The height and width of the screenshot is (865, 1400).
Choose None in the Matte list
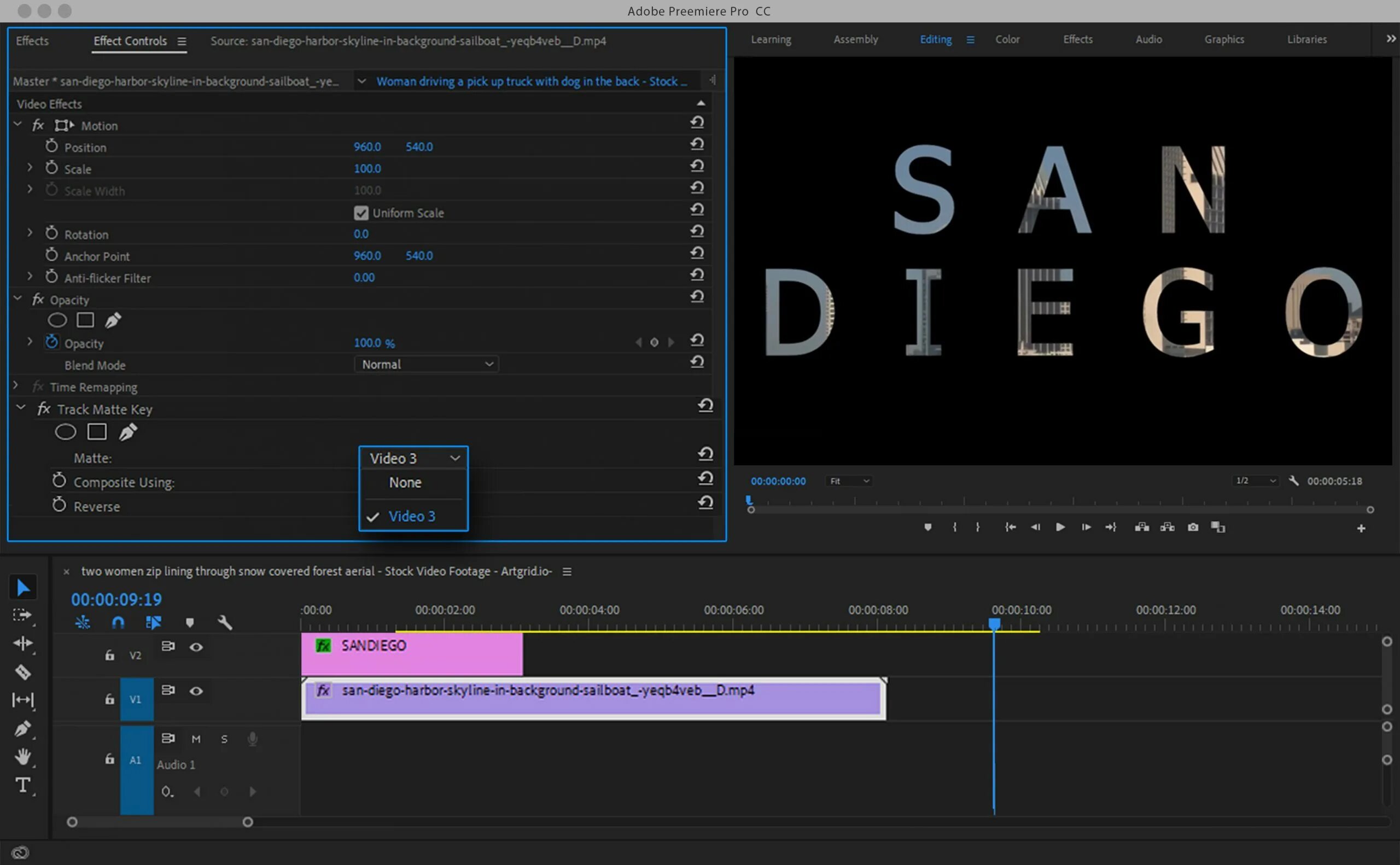(x=405, y=483)
